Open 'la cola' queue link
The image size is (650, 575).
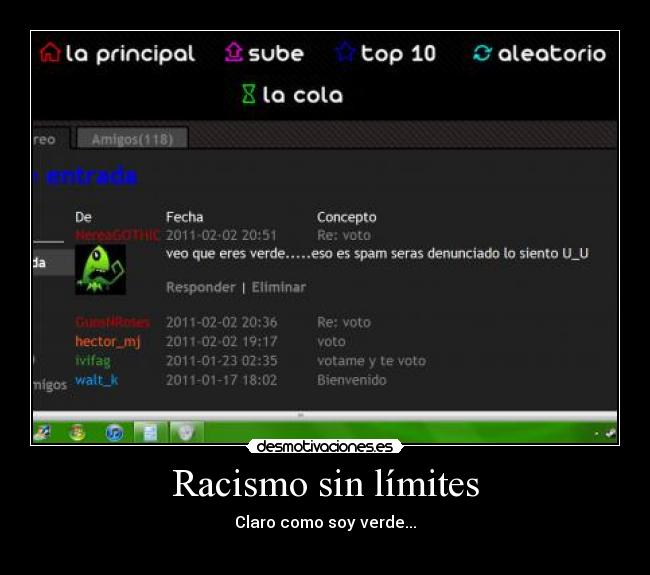303,95
